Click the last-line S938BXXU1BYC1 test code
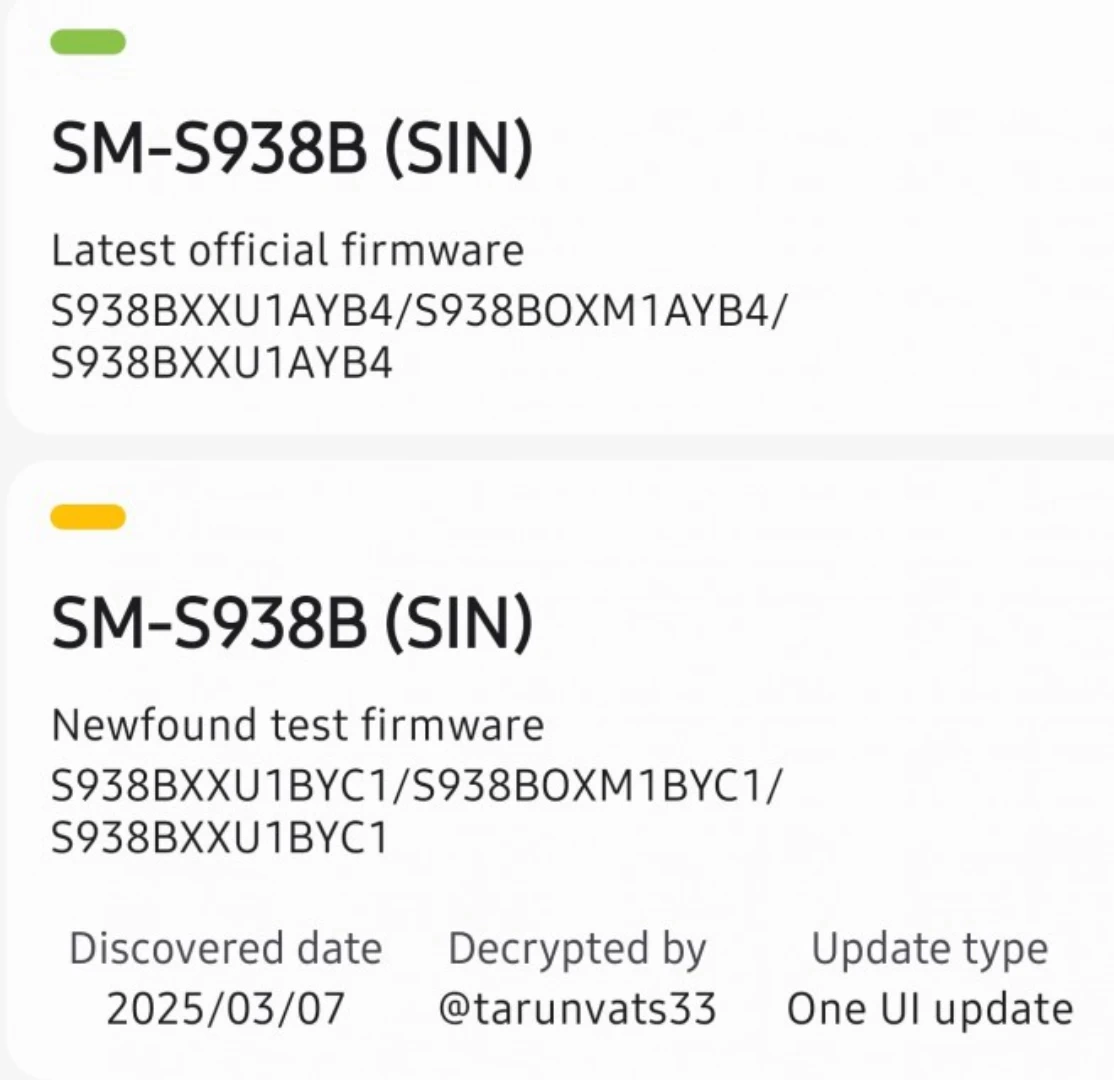This screenshot has height=1080, width=1114. point(220,838)
